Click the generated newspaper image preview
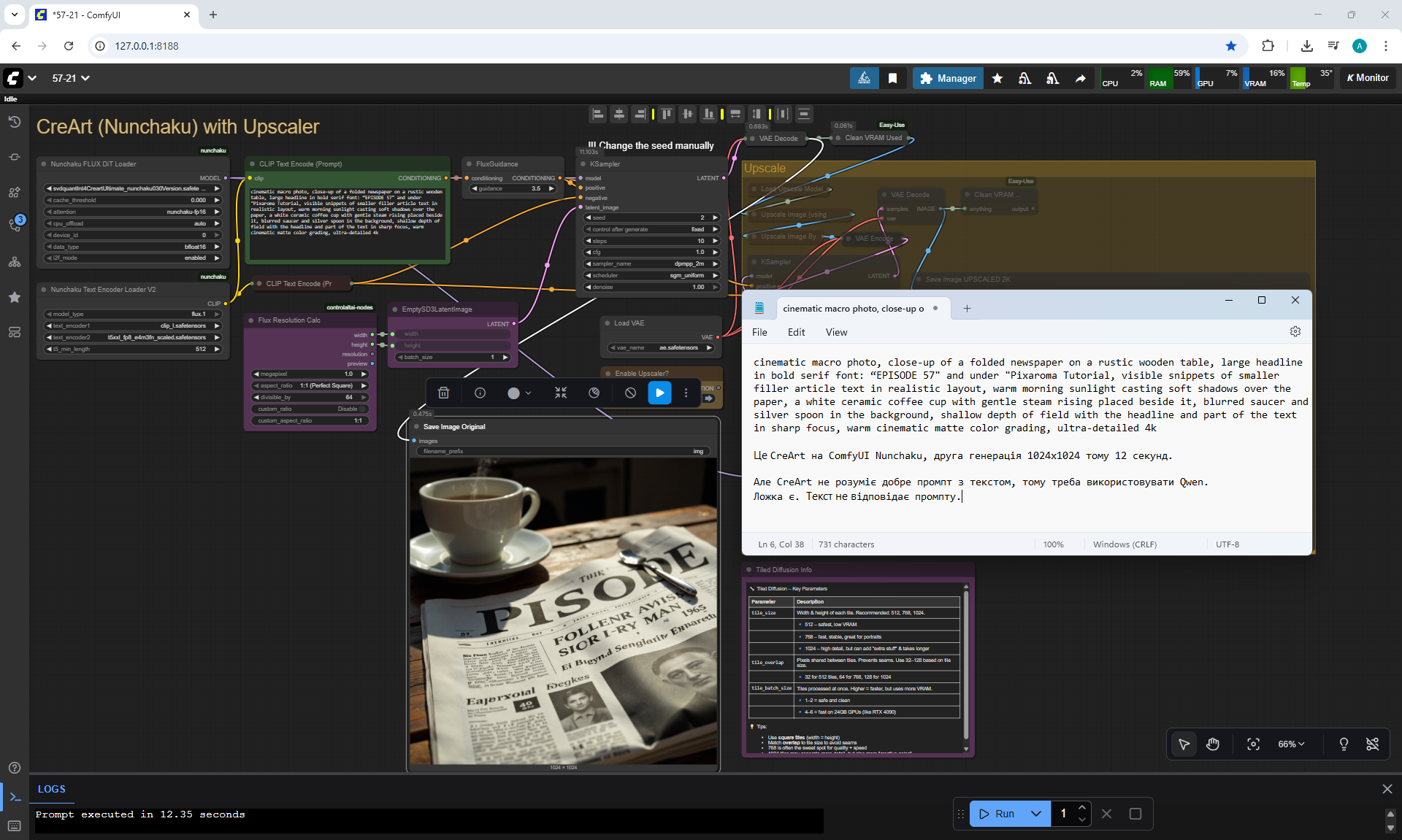Viewport: 1402px width, 840px height. pyautogui.click(x=563, y=610)
